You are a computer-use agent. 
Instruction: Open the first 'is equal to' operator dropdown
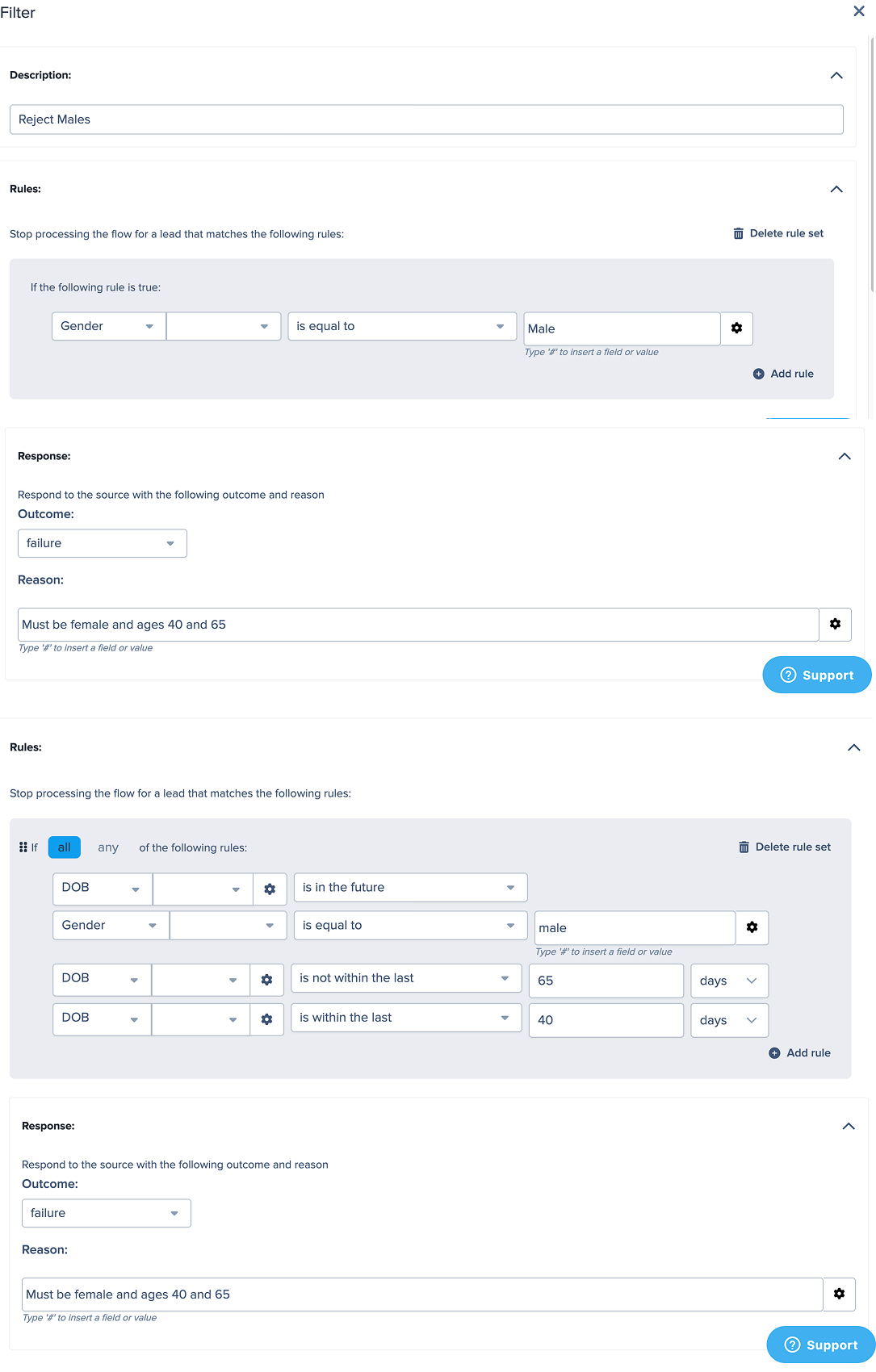[402, 326]
